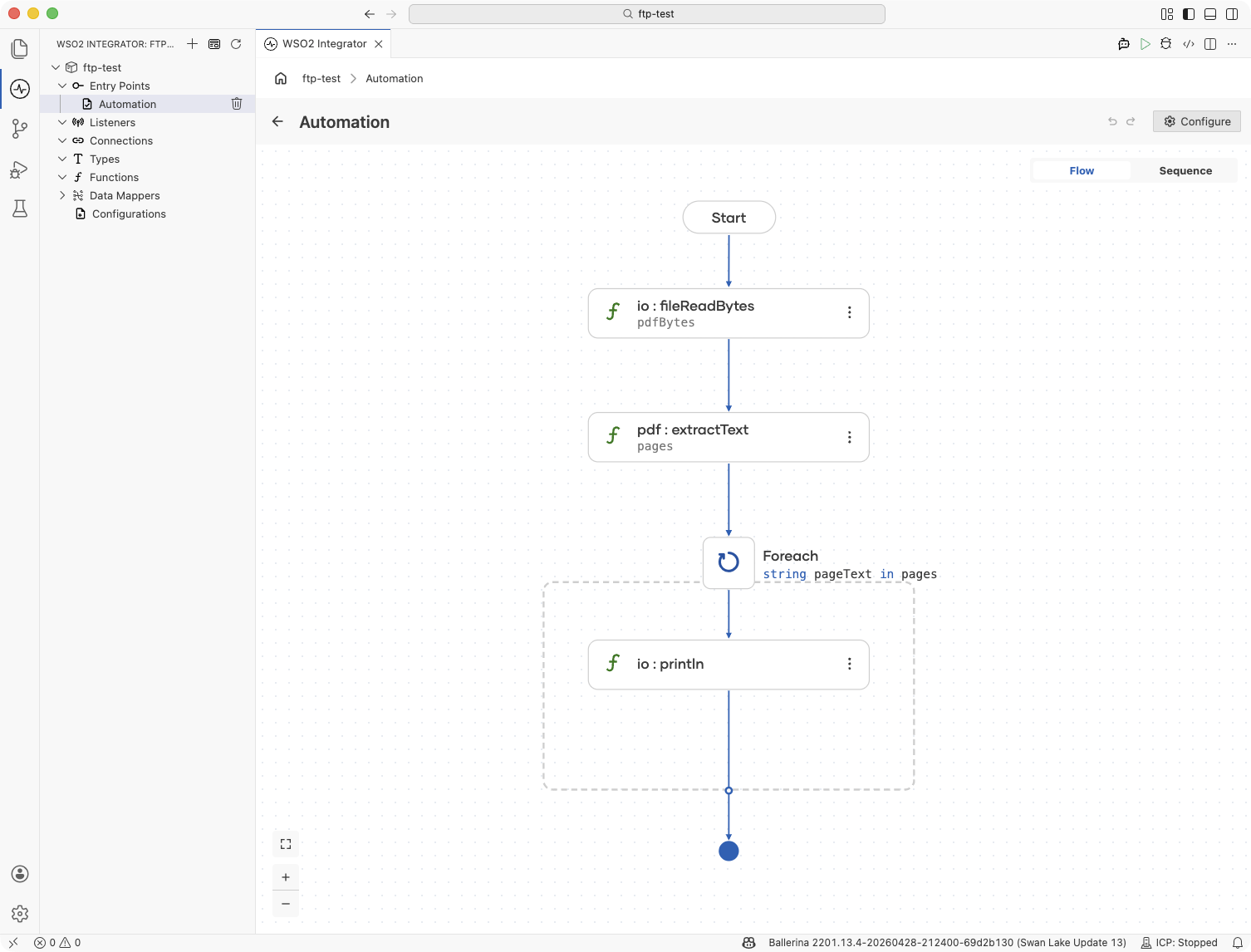
Task: Collapse the Connections section
Action: pyautogui.click(x=62, y=140)
